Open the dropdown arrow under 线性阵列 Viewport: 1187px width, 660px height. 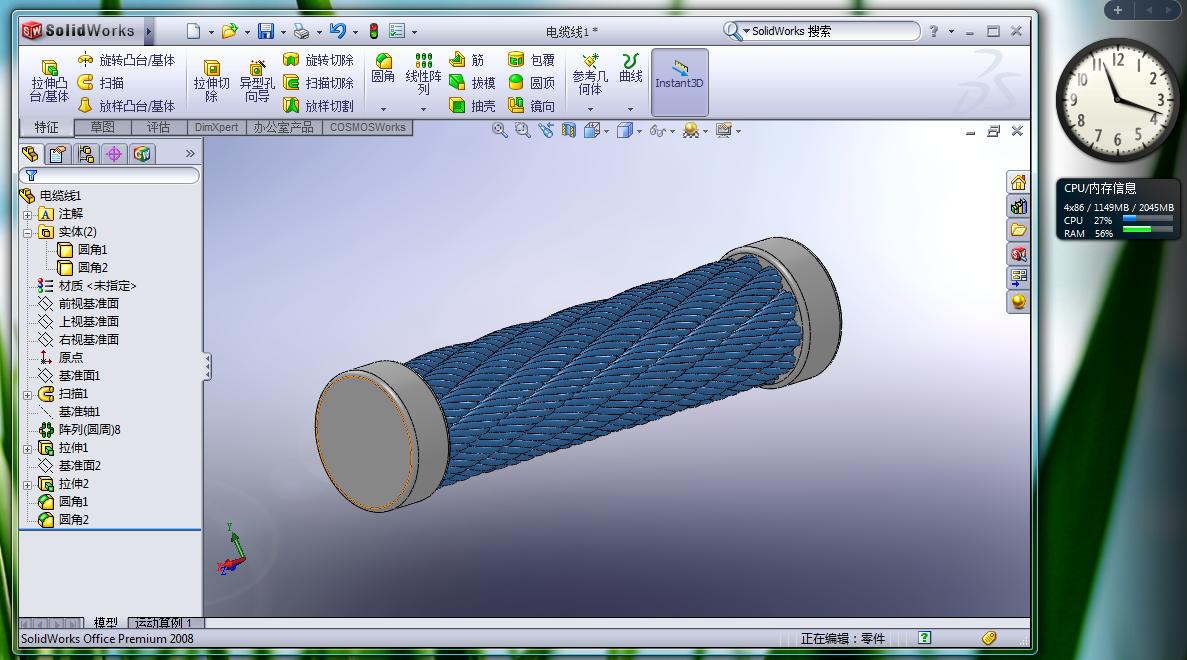[x=423, y=109]
